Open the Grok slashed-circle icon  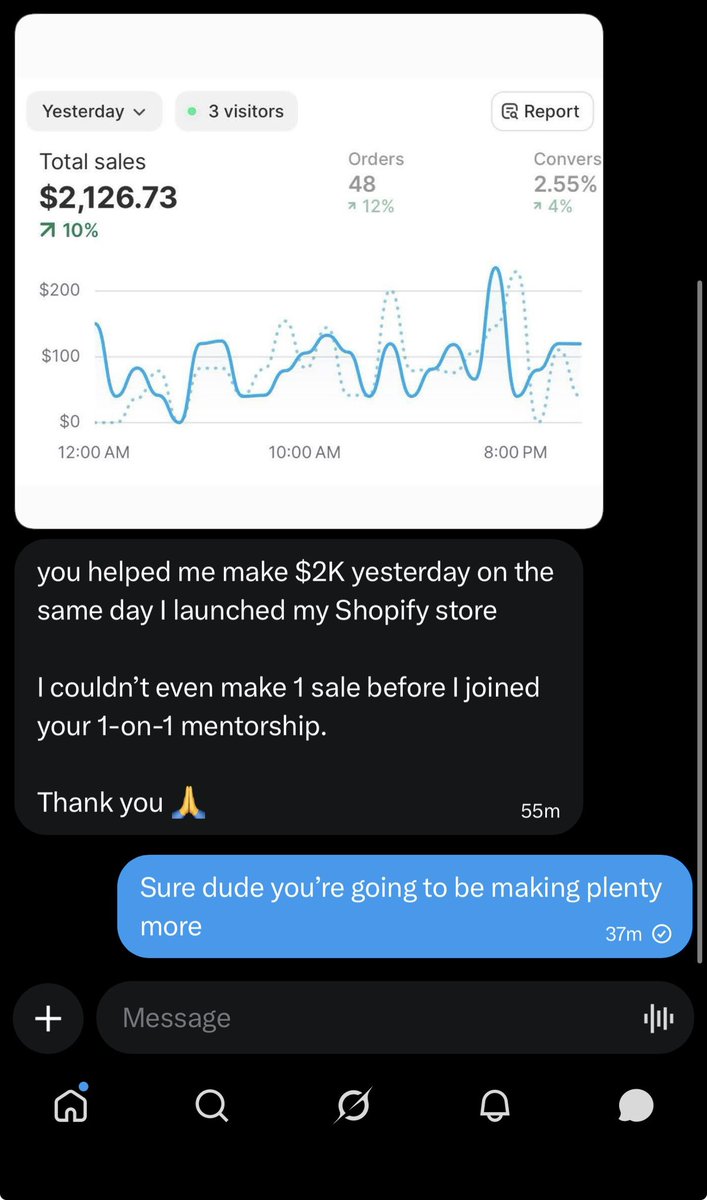coord(353,1105)
